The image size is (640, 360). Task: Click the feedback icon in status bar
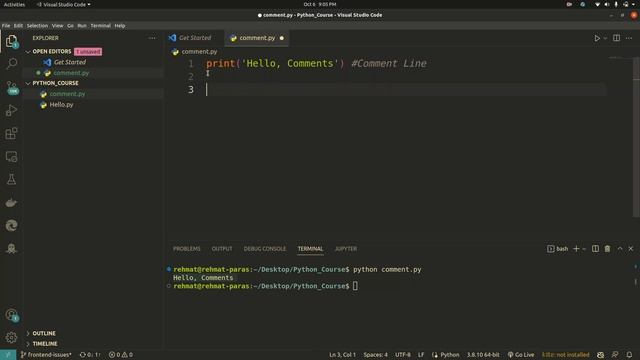click(615, 355)
